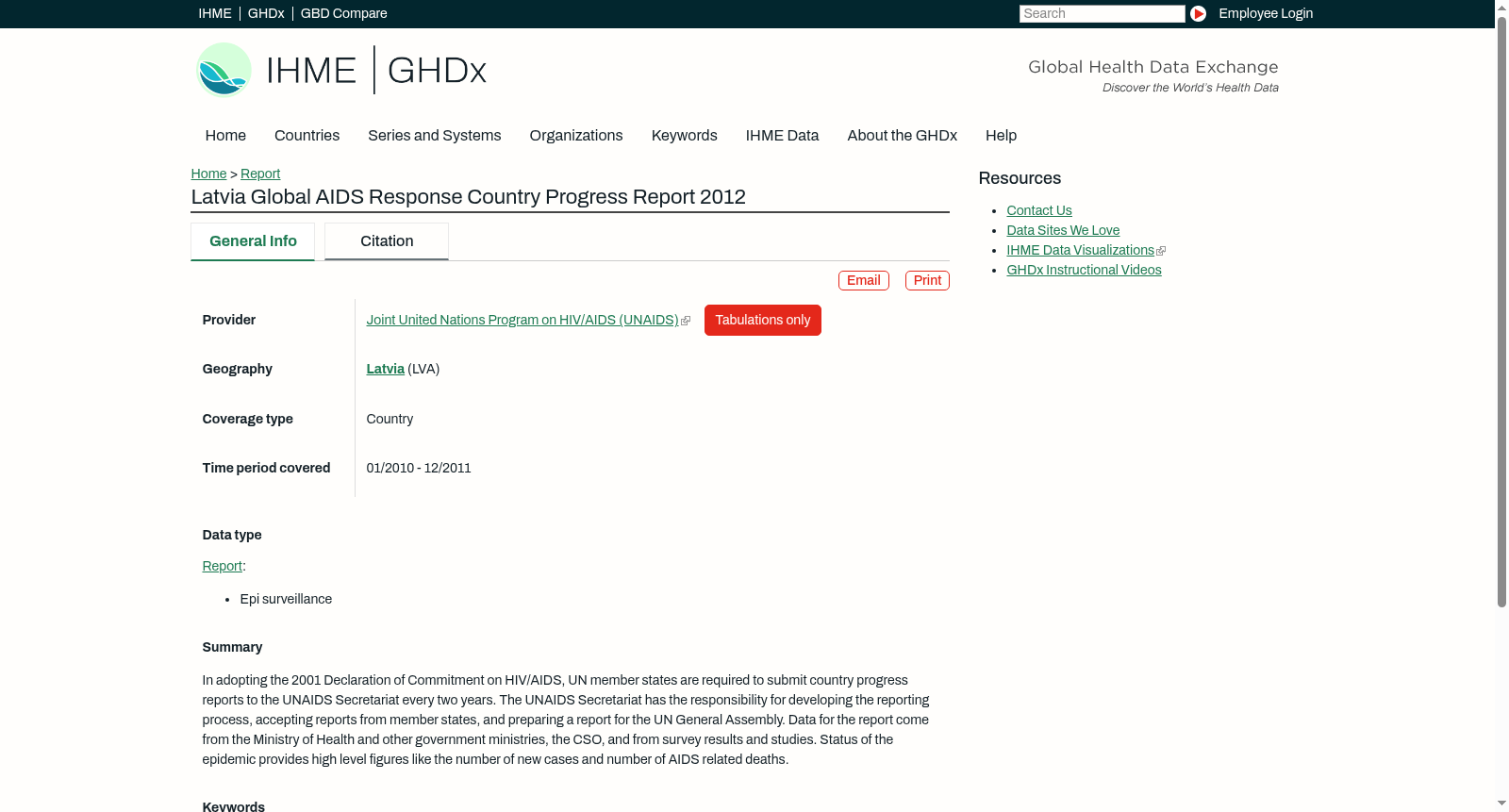Open Series and Systems menu
1509x812 pixels.
click(434, 135)
